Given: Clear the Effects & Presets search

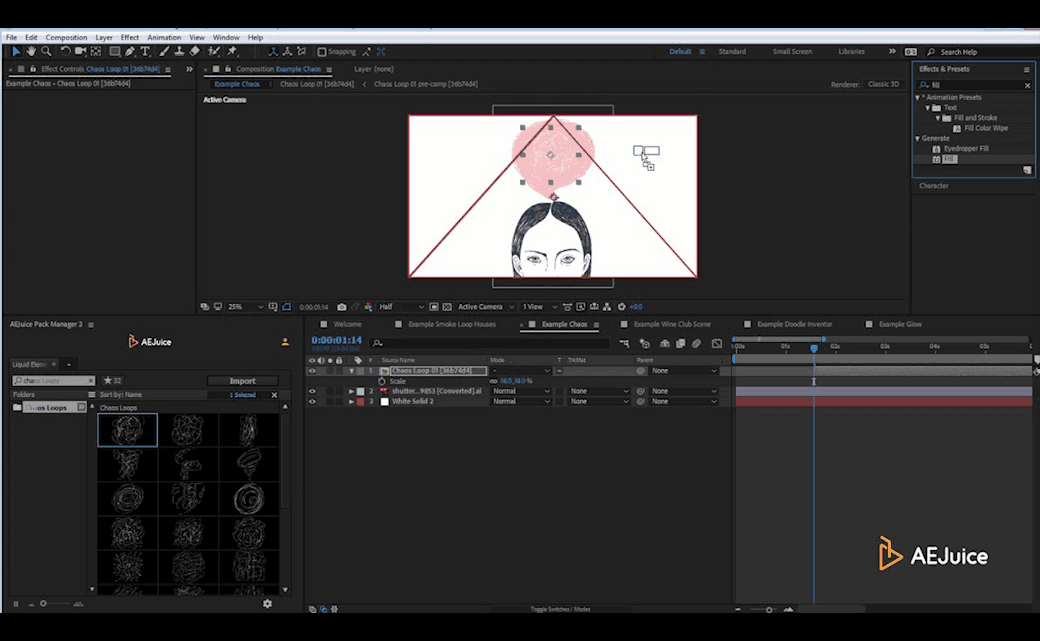Looking at the screenshot, I should click(1027, 86).
